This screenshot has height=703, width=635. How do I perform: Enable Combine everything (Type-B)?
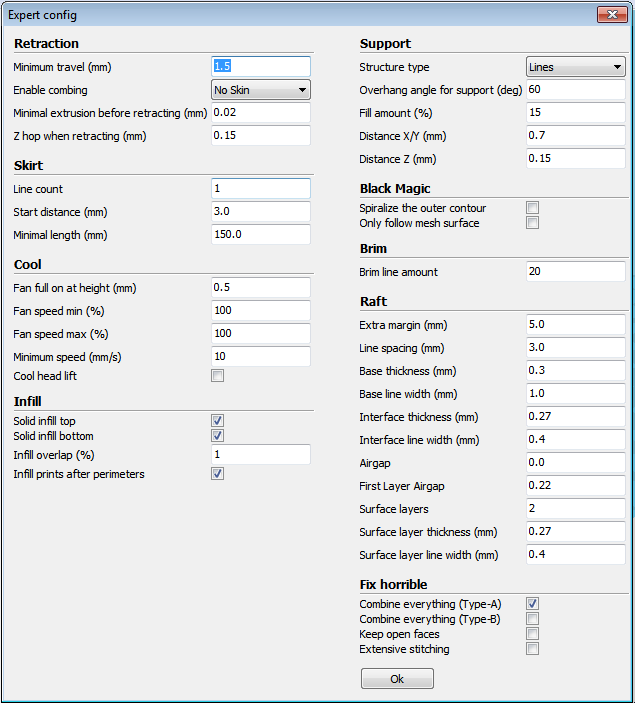533,619
